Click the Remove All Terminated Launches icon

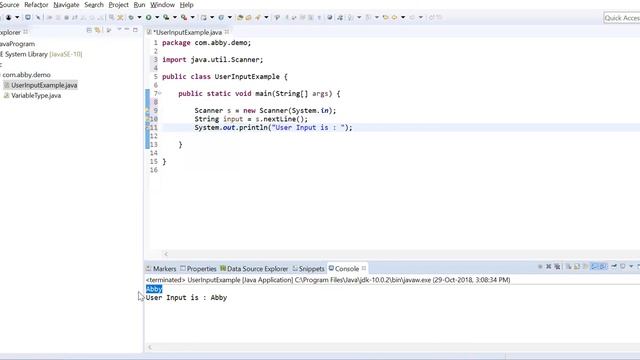tap(557, 267)
